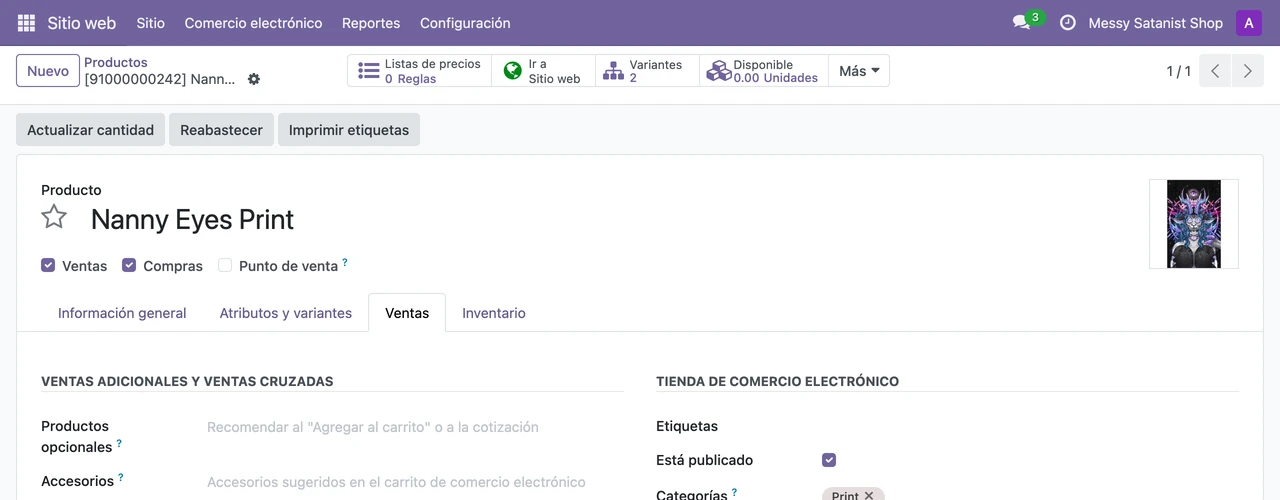Click the Etiquetas field
Image resolution: width=1280 pixels, height=500 pixels.
[x=1030, y=426]
